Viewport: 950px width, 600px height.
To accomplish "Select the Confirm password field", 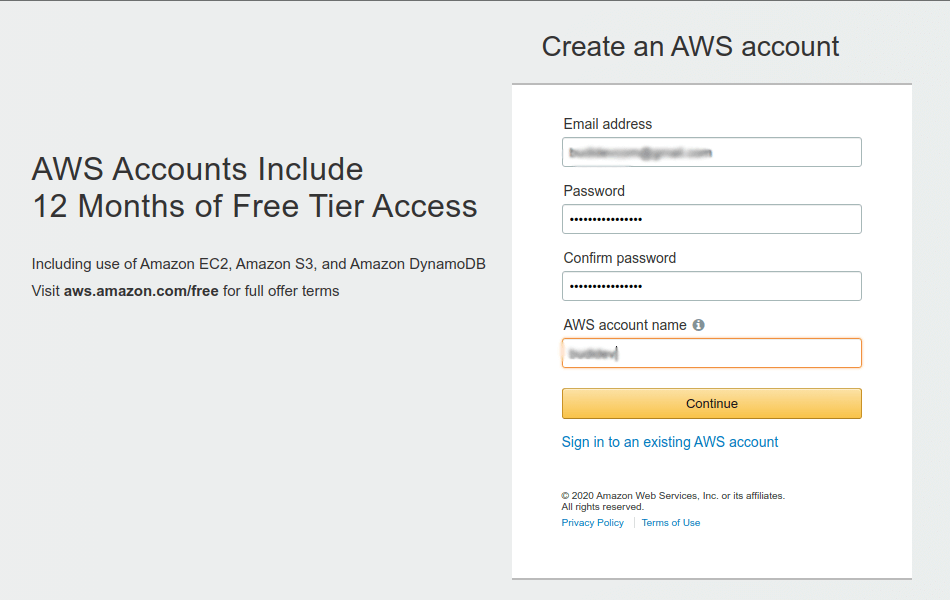I will tap(711, 286).
